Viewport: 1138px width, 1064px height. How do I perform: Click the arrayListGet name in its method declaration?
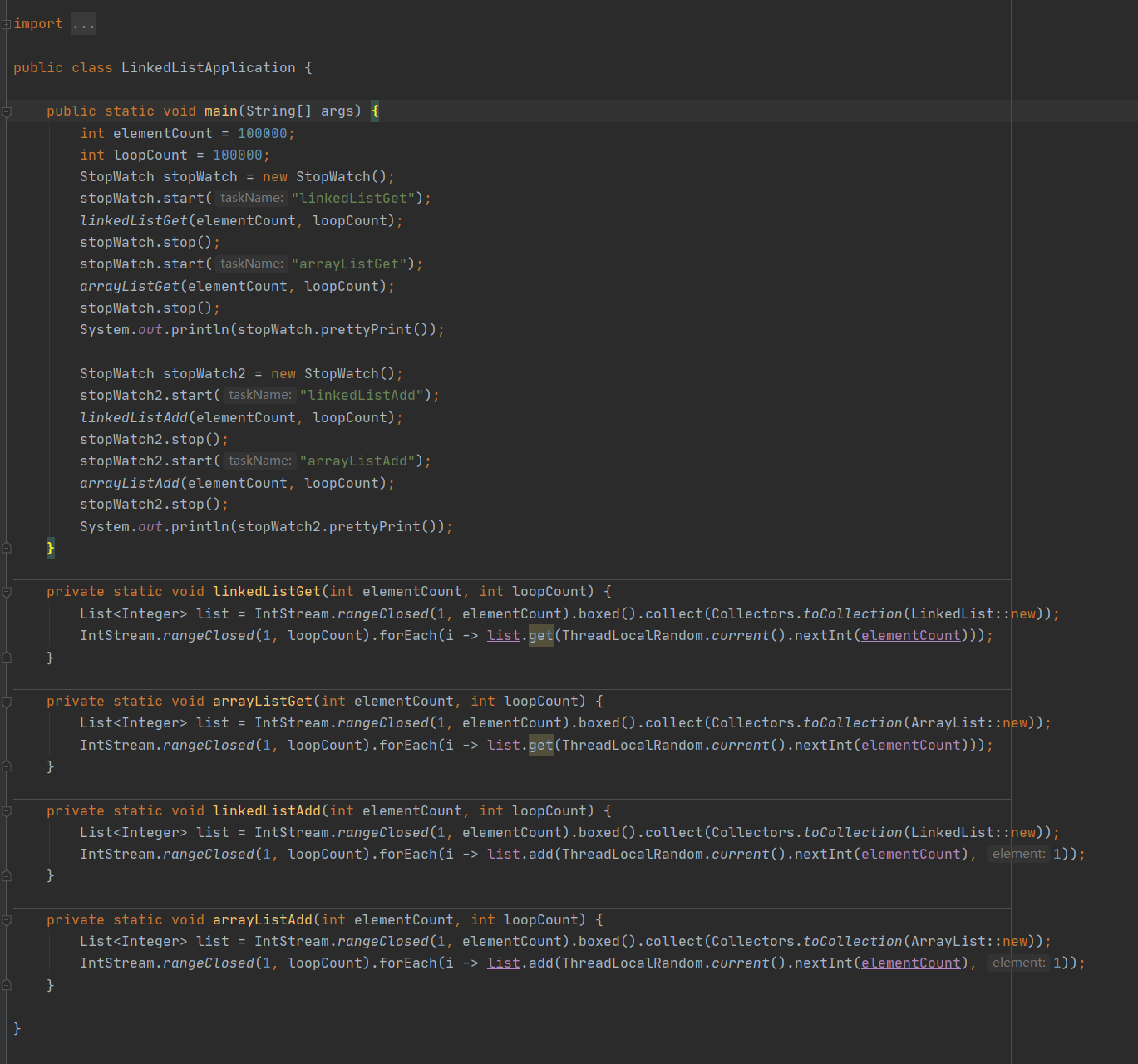coord(263,702)
